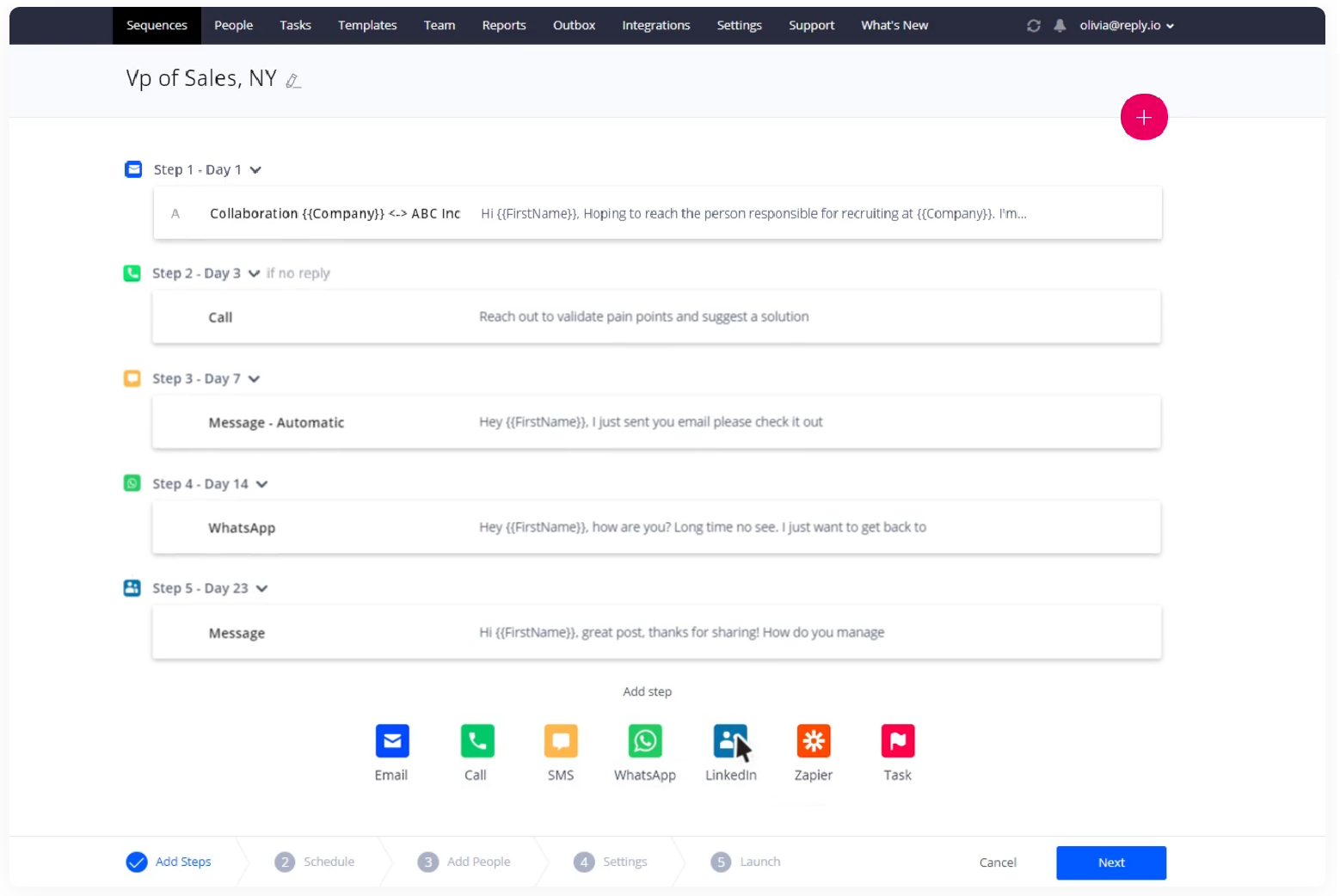
Task: Expand Step 1 - Day 1 dropdown
Action: tap(255, 170)
